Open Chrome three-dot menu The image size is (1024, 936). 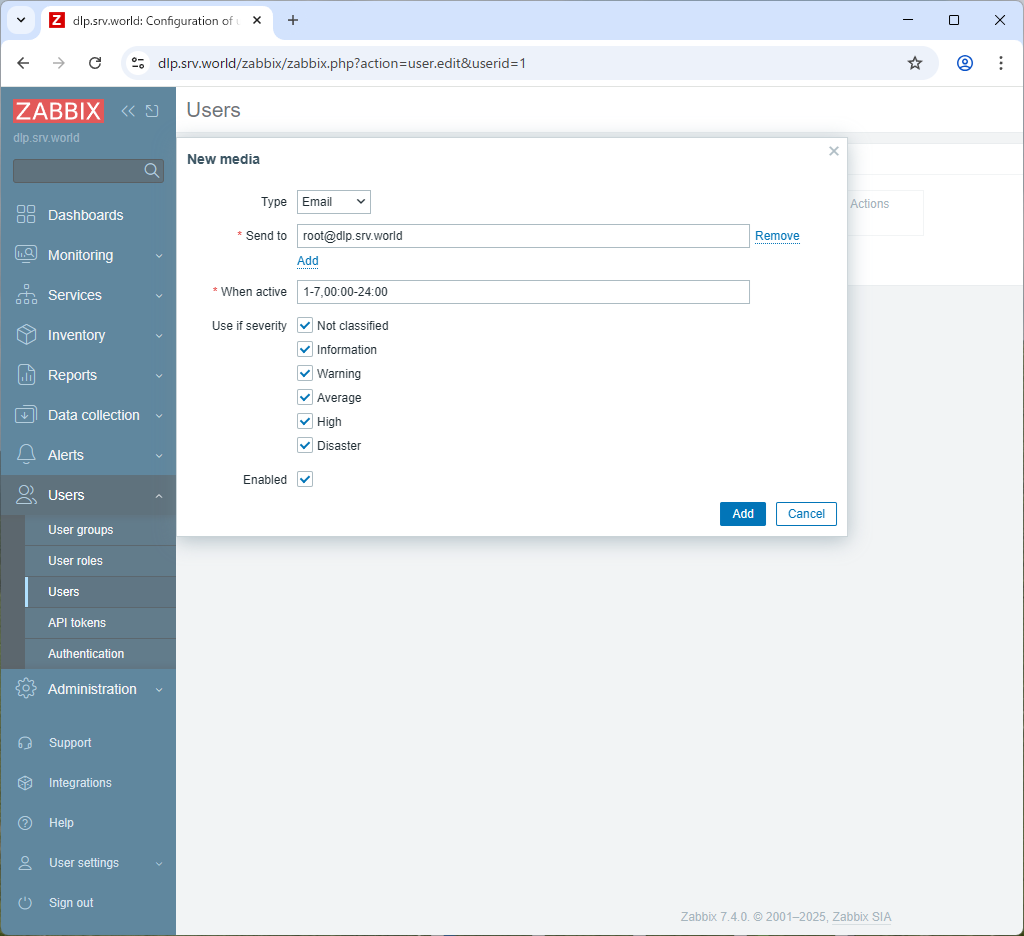pyautogui.click(x=1000, y=63)
